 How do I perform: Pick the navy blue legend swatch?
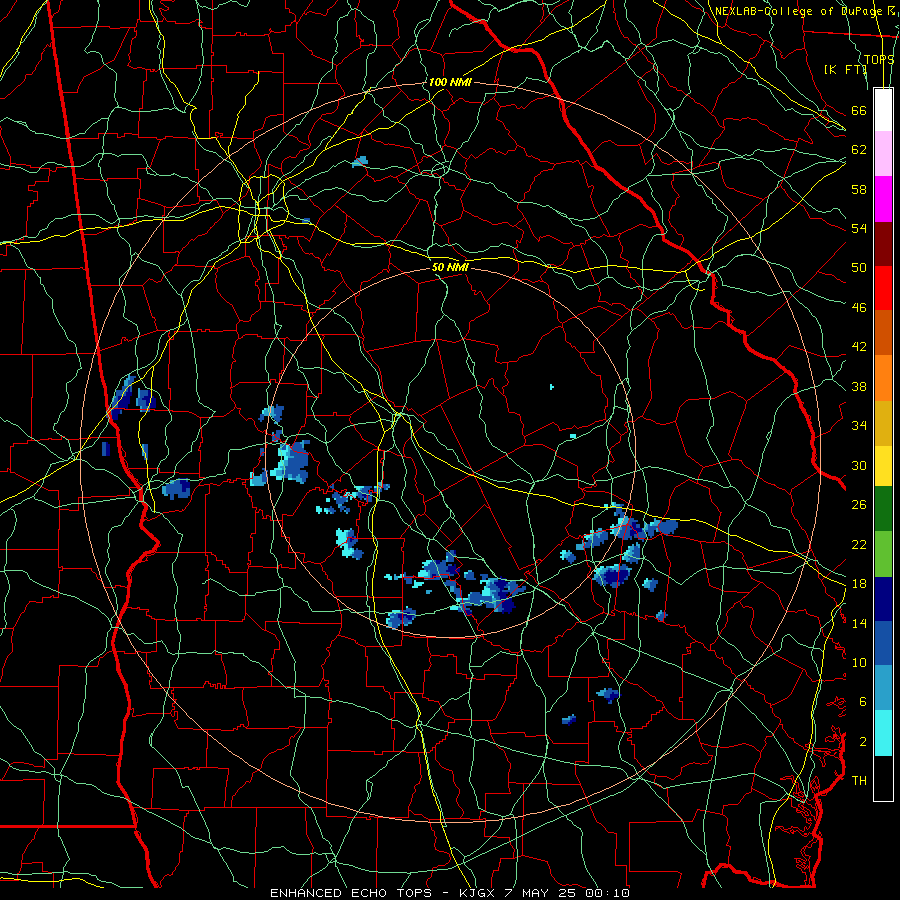(883, 599)
